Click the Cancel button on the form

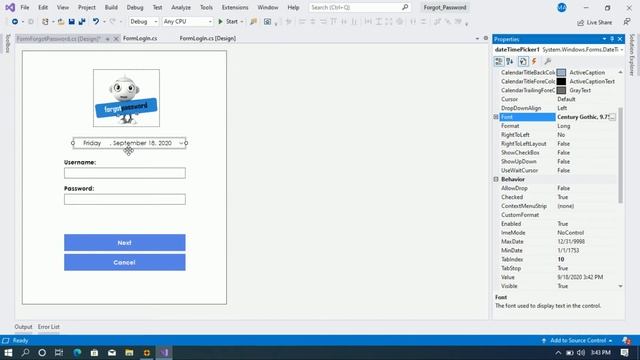pos(124,262)
